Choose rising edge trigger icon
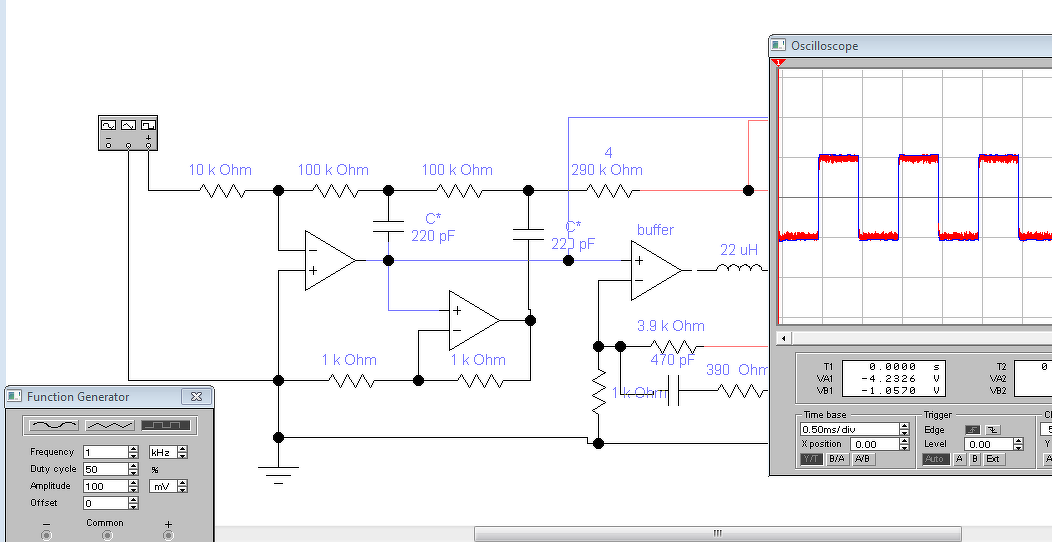This screenshot has width=1052, height=542. (x=972, y=430)
